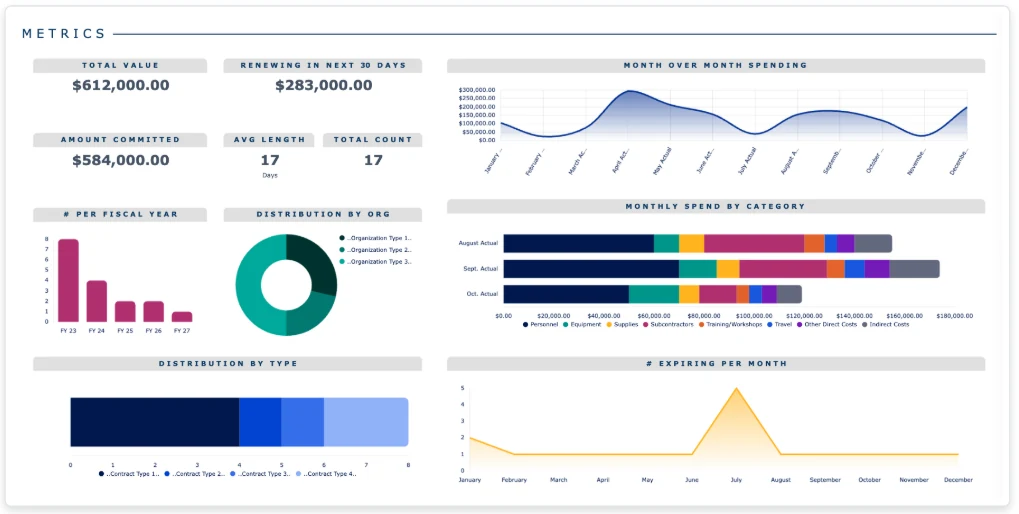The image size is (1019, 514).
Task: Click the magenta Subcontractors segment of August Actual
Action: point(754,244)
